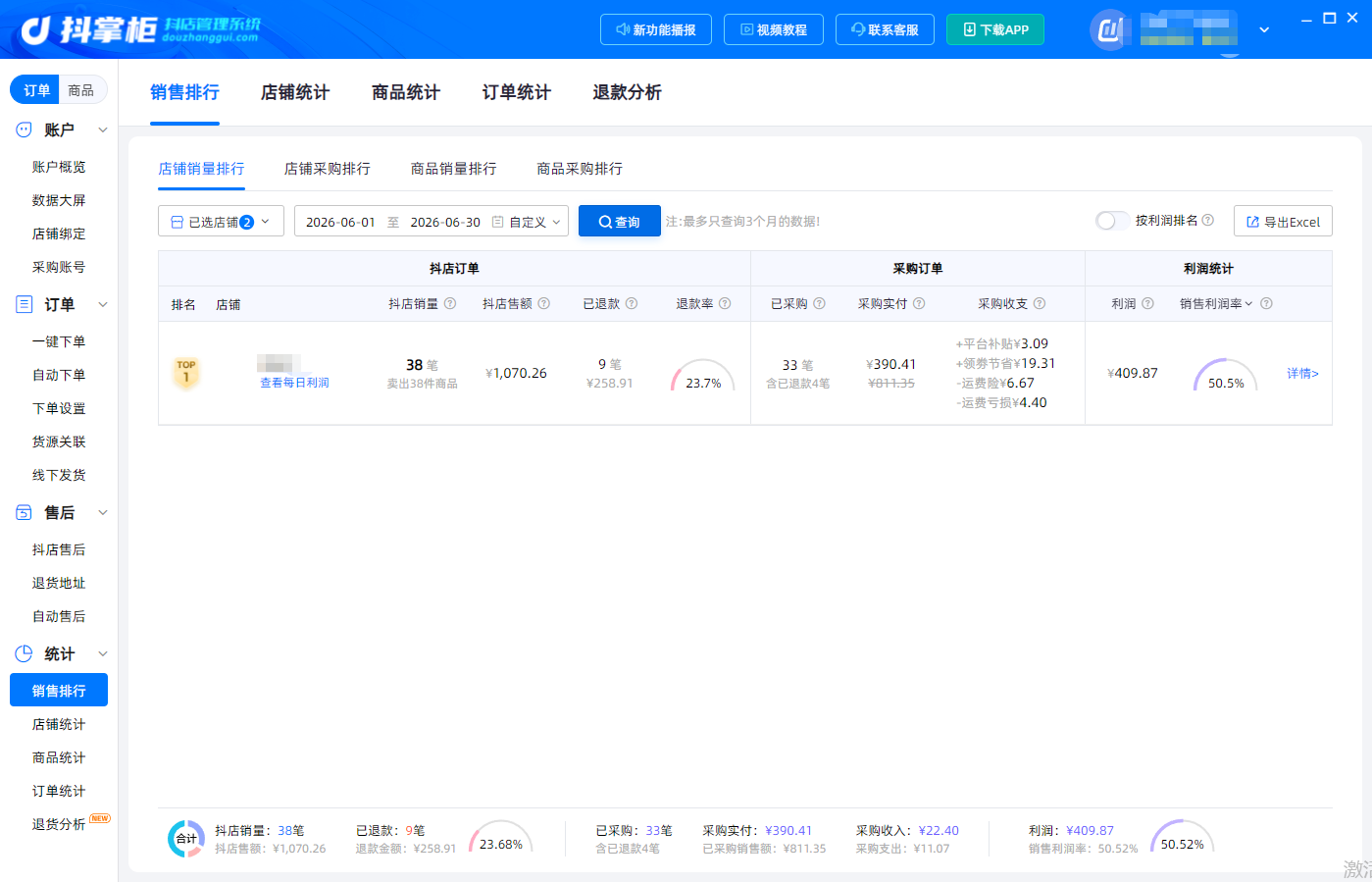Click the help icon beside 抖店售额 header

point(544,304)
